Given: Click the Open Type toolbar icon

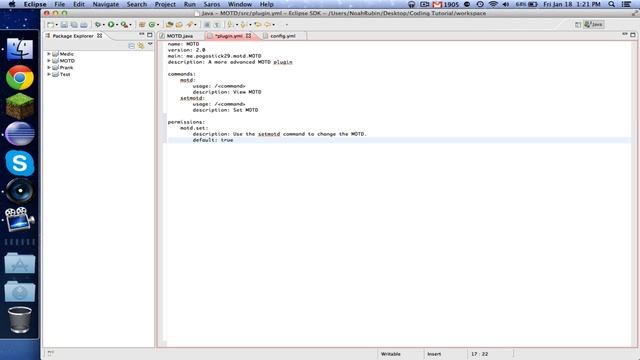Looking at the screenshot, I should [x=169, y=25].
